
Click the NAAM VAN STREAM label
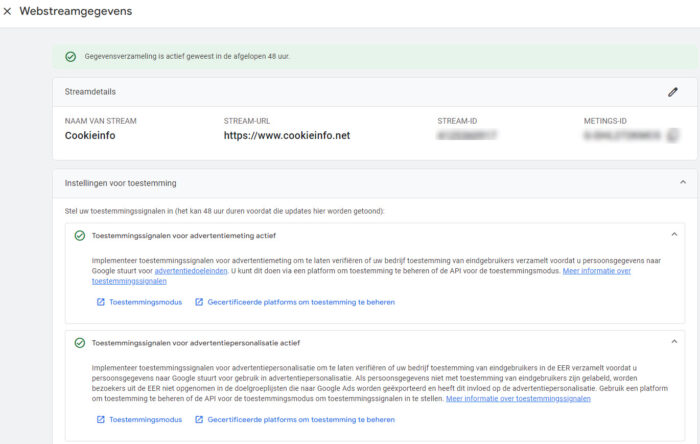100,121
